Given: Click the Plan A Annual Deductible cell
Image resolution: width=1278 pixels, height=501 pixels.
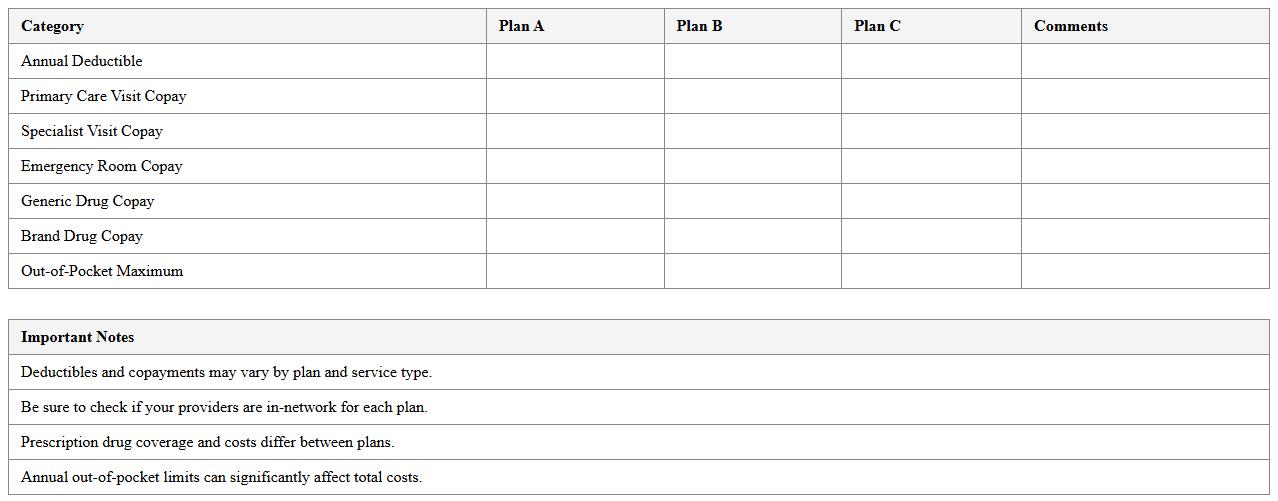Looking at the screenshot, I should [575, 61].
